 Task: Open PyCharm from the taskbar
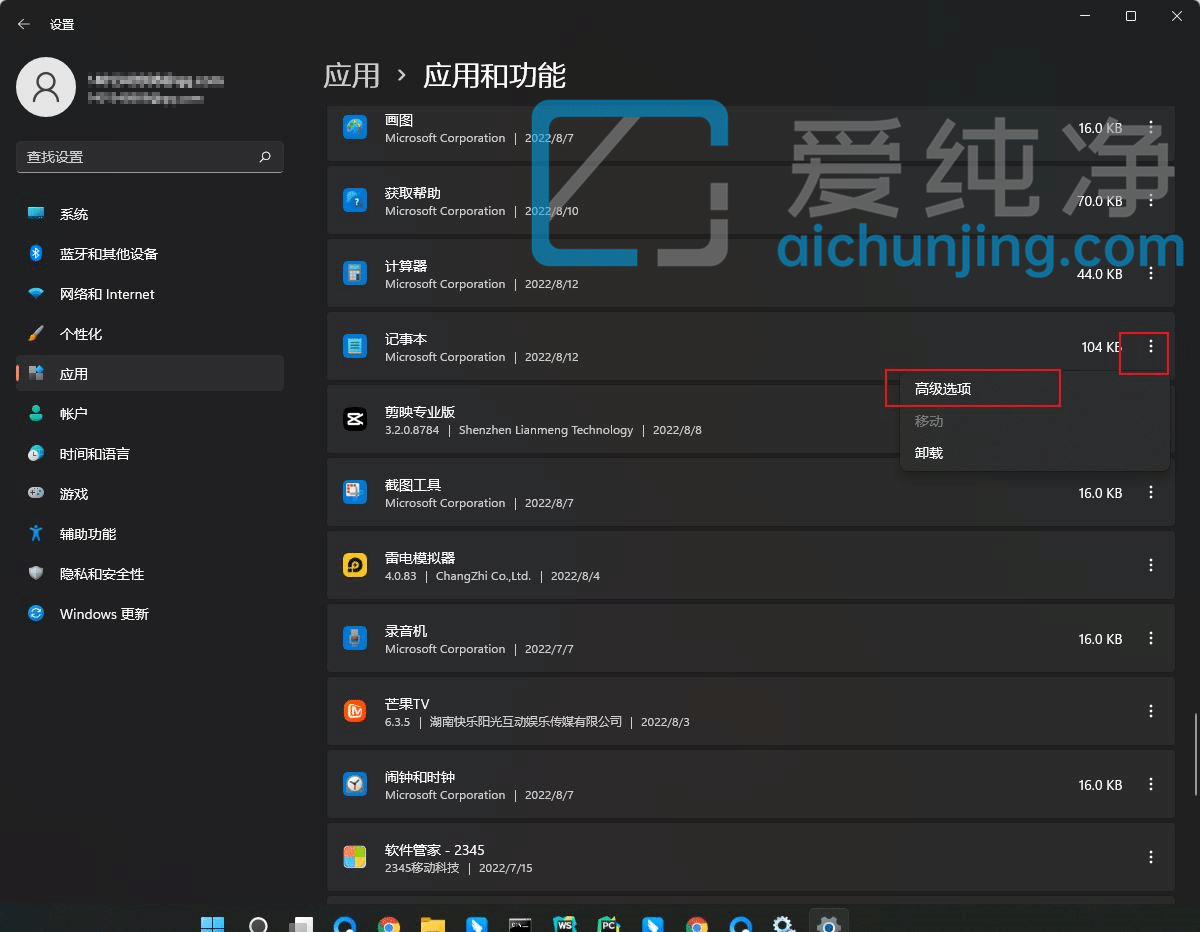609,921
